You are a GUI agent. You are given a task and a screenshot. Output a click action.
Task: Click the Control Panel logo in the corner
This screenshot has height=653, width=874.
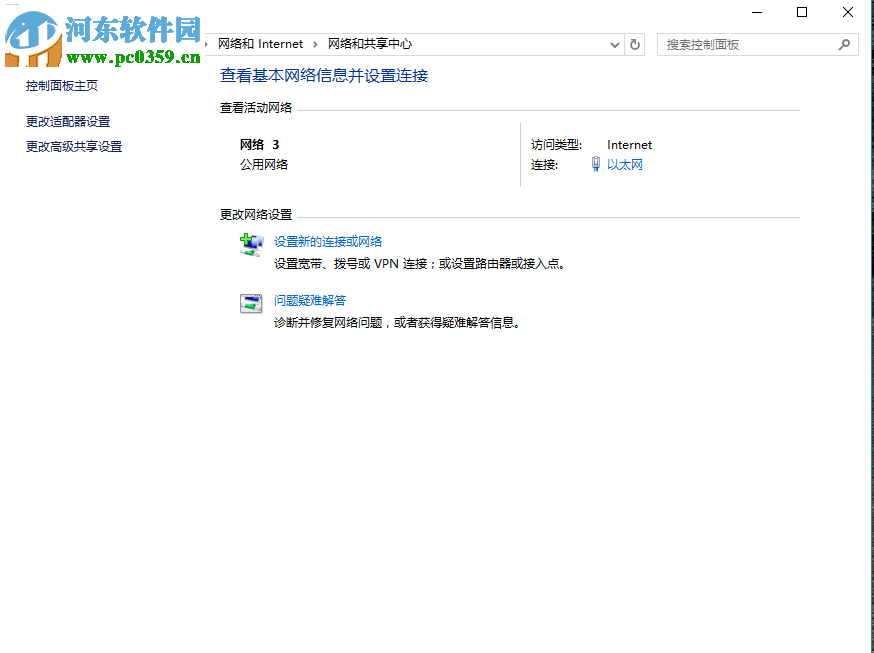(x=35, y=39)
